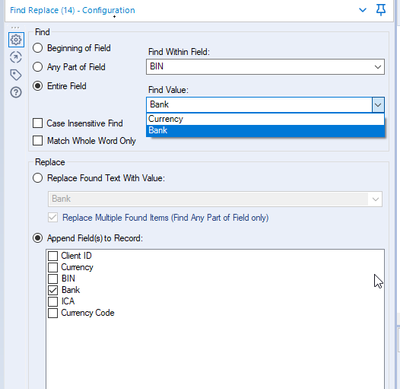This screenshot has width=400, height=389.
Task: Pin the Configuration window with pushpin icon
Action: click(381, 10)
